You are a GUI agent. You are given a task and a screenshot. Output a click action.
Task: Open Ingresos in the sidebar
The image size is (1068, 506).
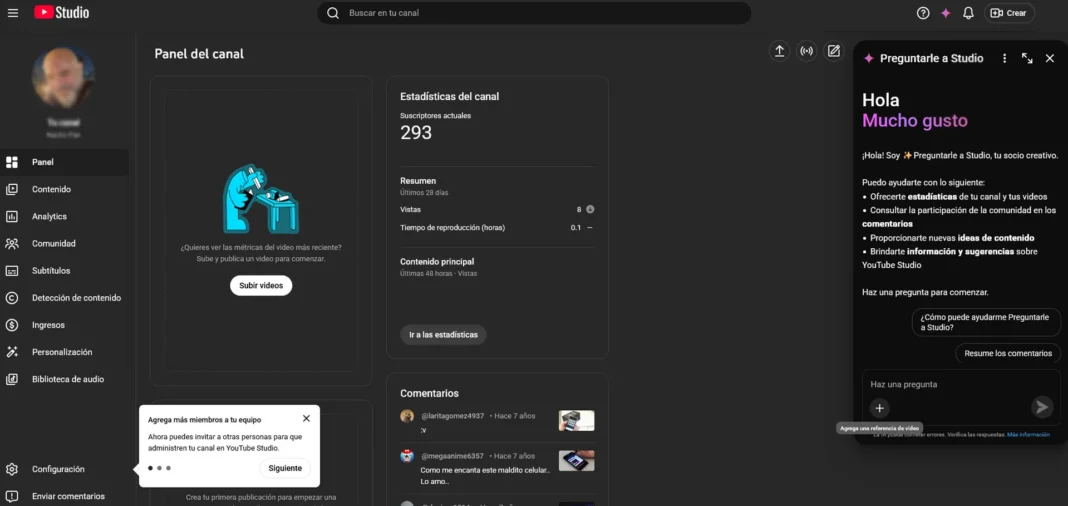64,325
